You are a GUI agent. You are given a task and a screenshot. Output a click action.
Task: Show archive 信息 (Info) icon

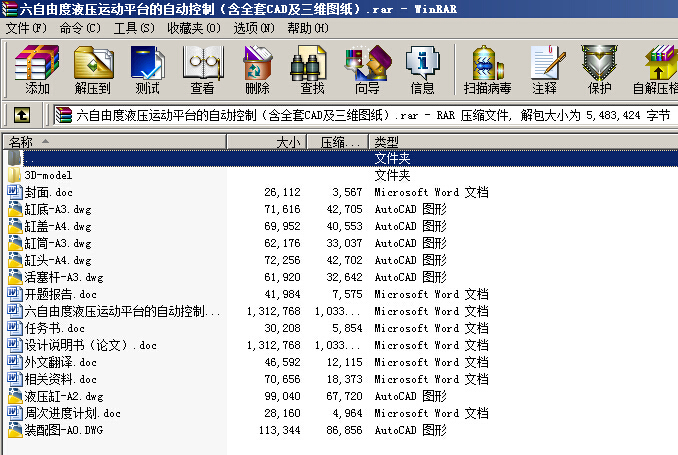coord(422,63)
